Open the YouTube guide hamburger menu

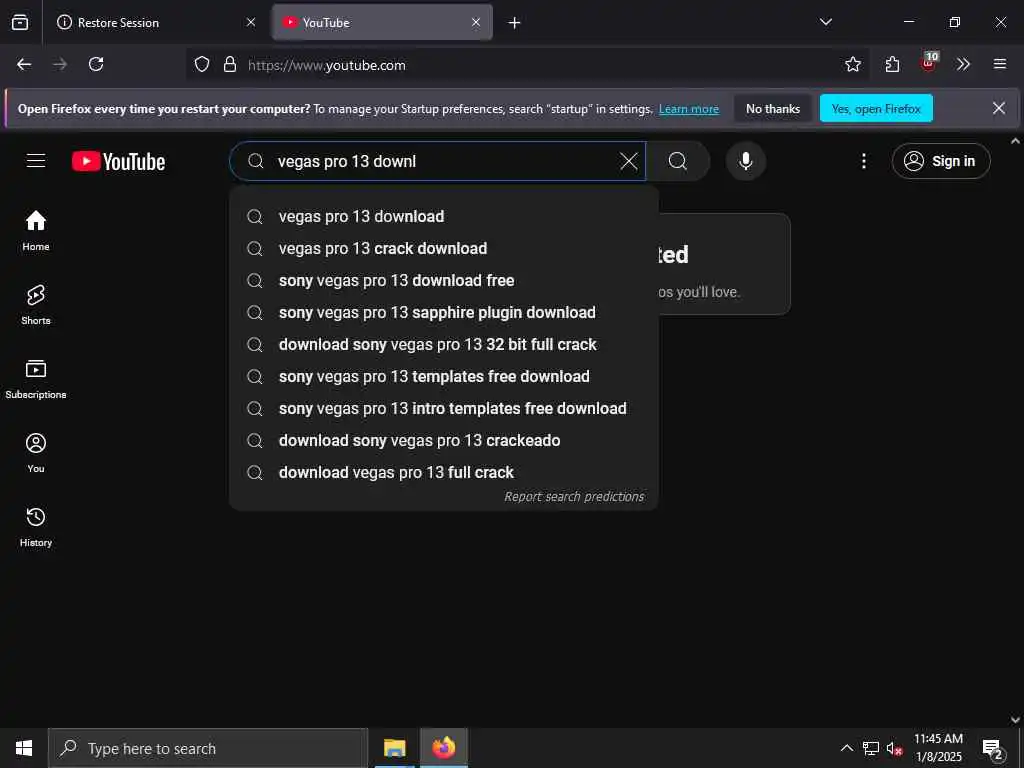click(36, 161)
